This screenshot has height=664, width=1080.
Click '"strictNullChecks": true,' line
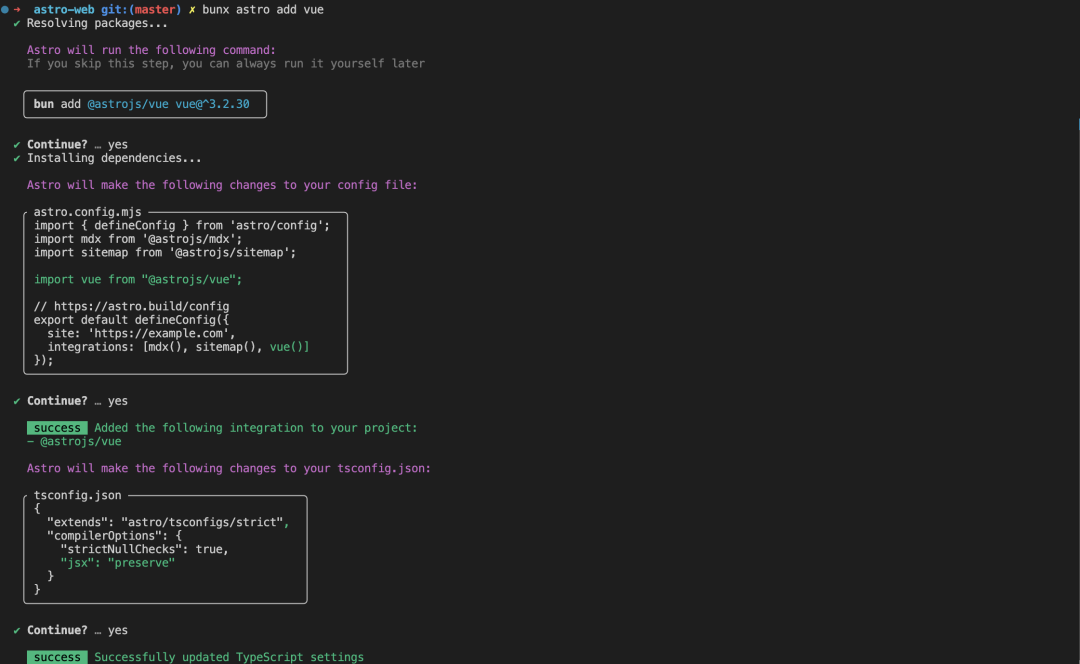tap(145, 549)
